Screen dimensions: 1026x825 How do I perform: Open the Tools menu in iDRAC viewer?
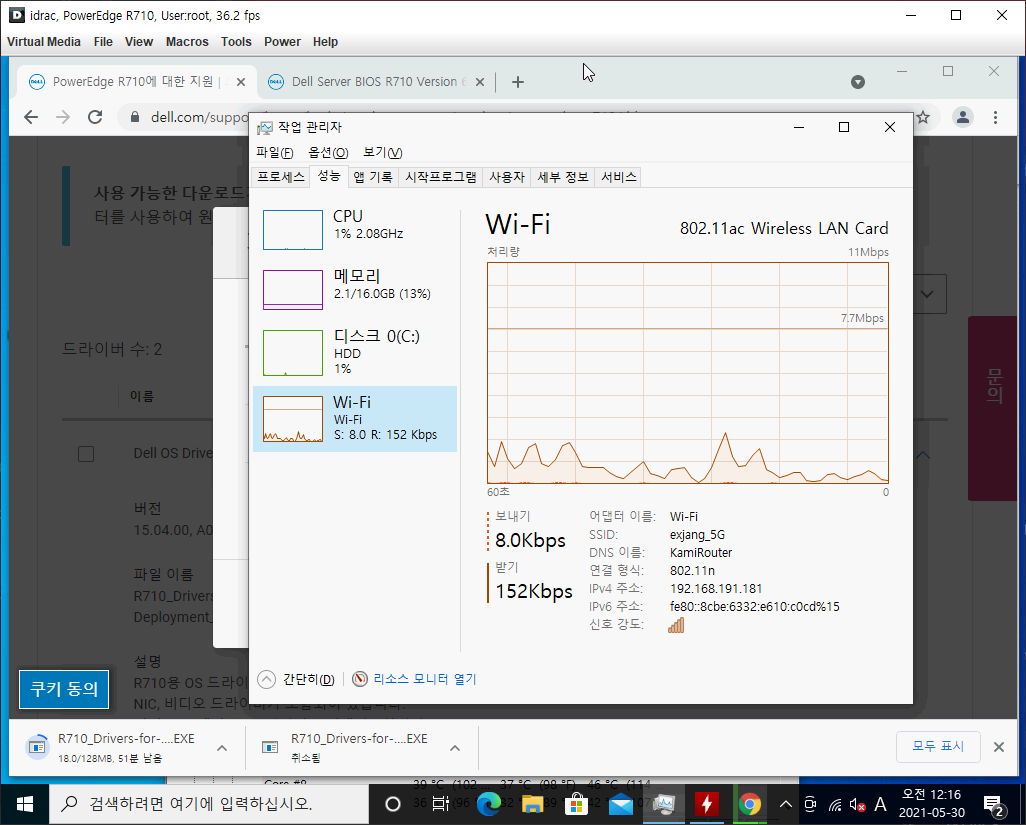point(236,42)
